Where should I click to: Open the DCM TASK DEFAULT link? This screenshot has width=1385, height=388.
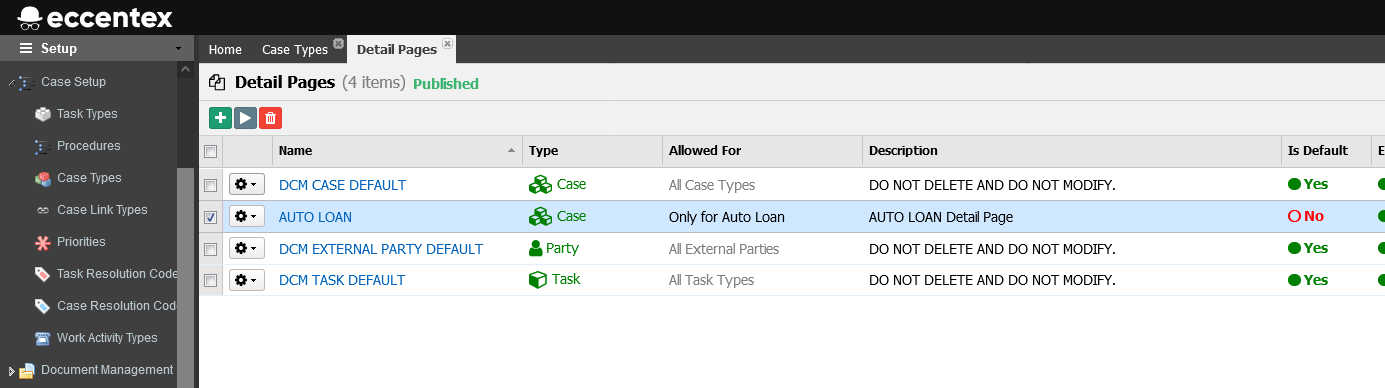[342, 280]
